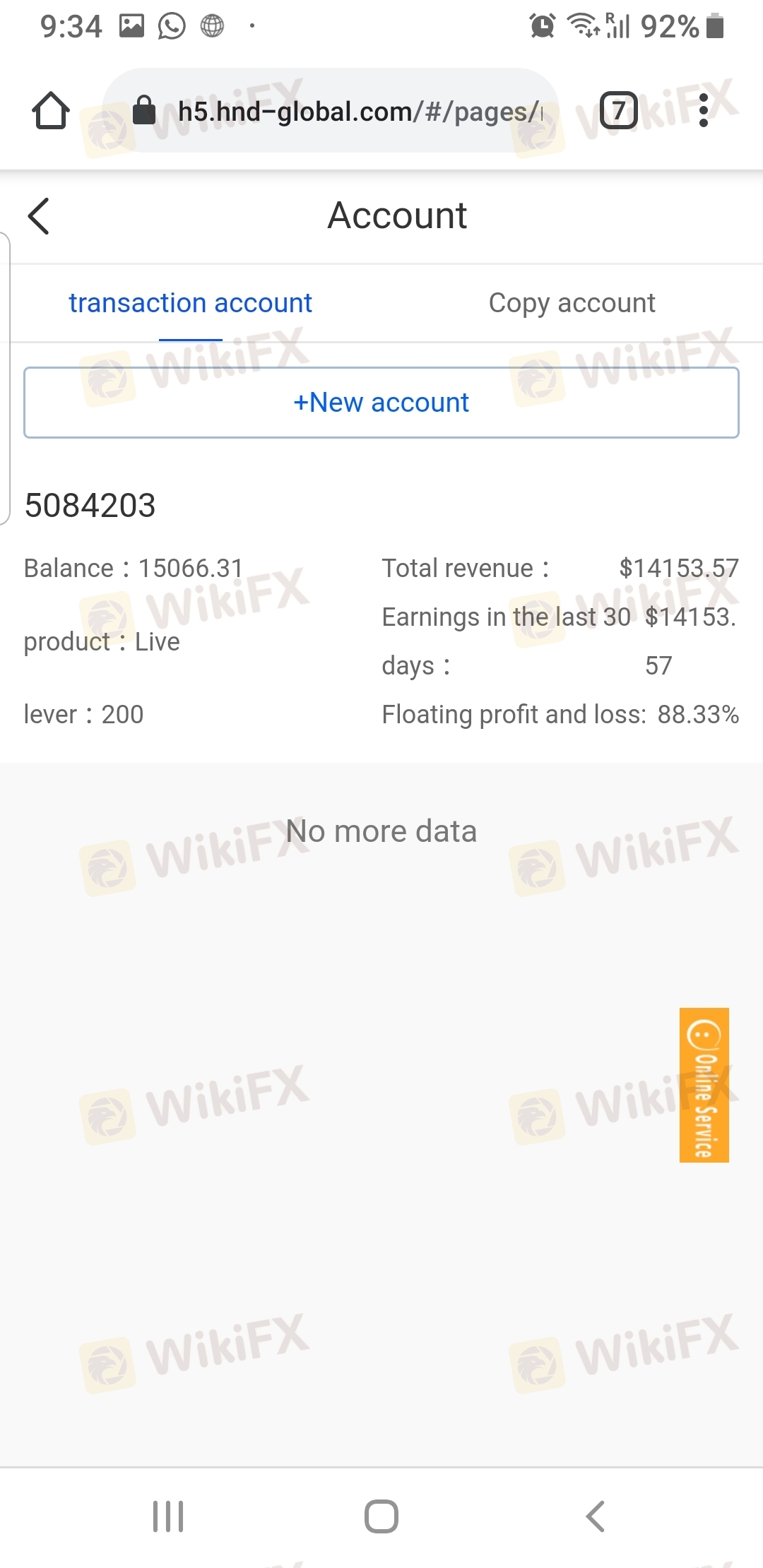Switch to the Copy account tab

pyautogui.click(x=572, y=303)
